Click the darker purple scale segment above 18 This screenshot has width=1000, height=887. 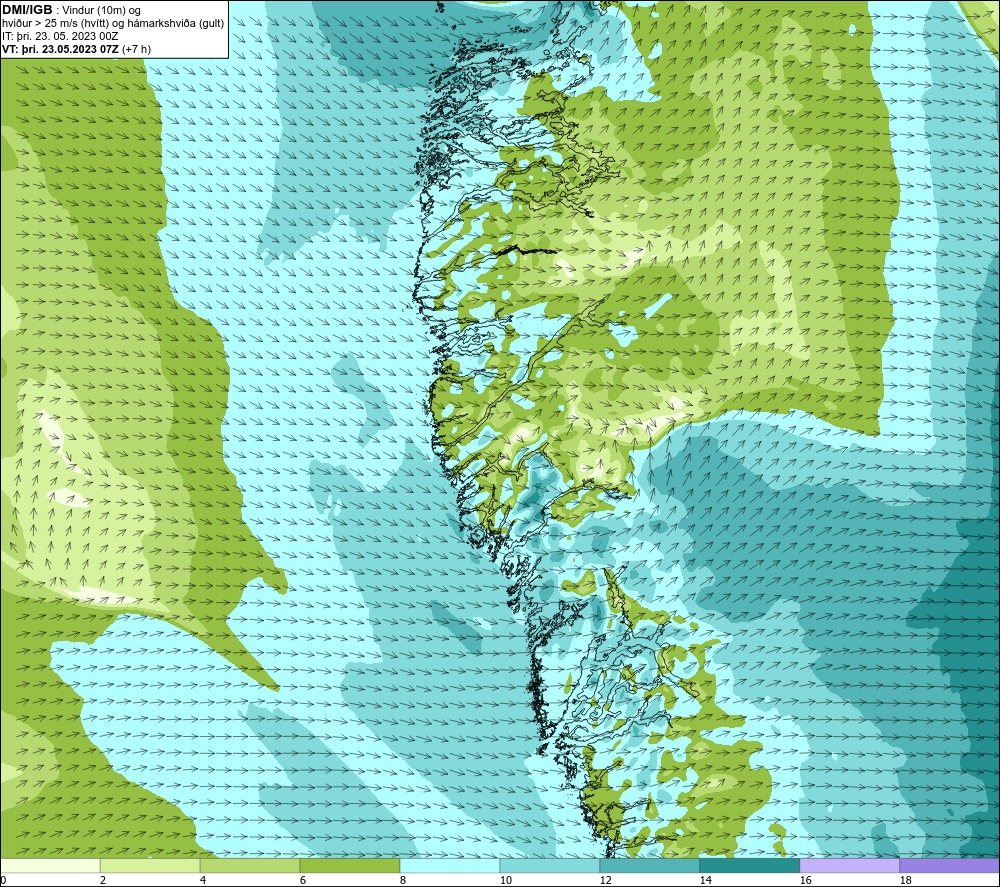coord(949,865)
